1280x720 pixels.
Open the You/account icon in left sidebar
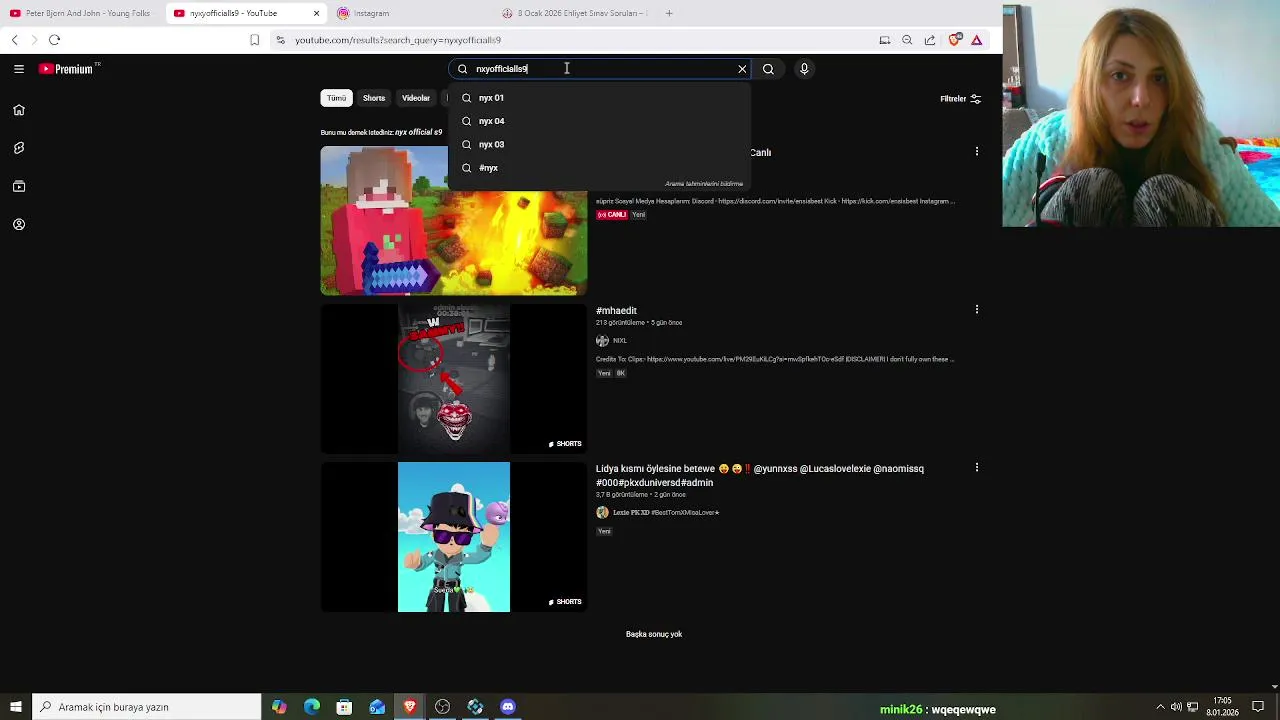tap(19, 224)
